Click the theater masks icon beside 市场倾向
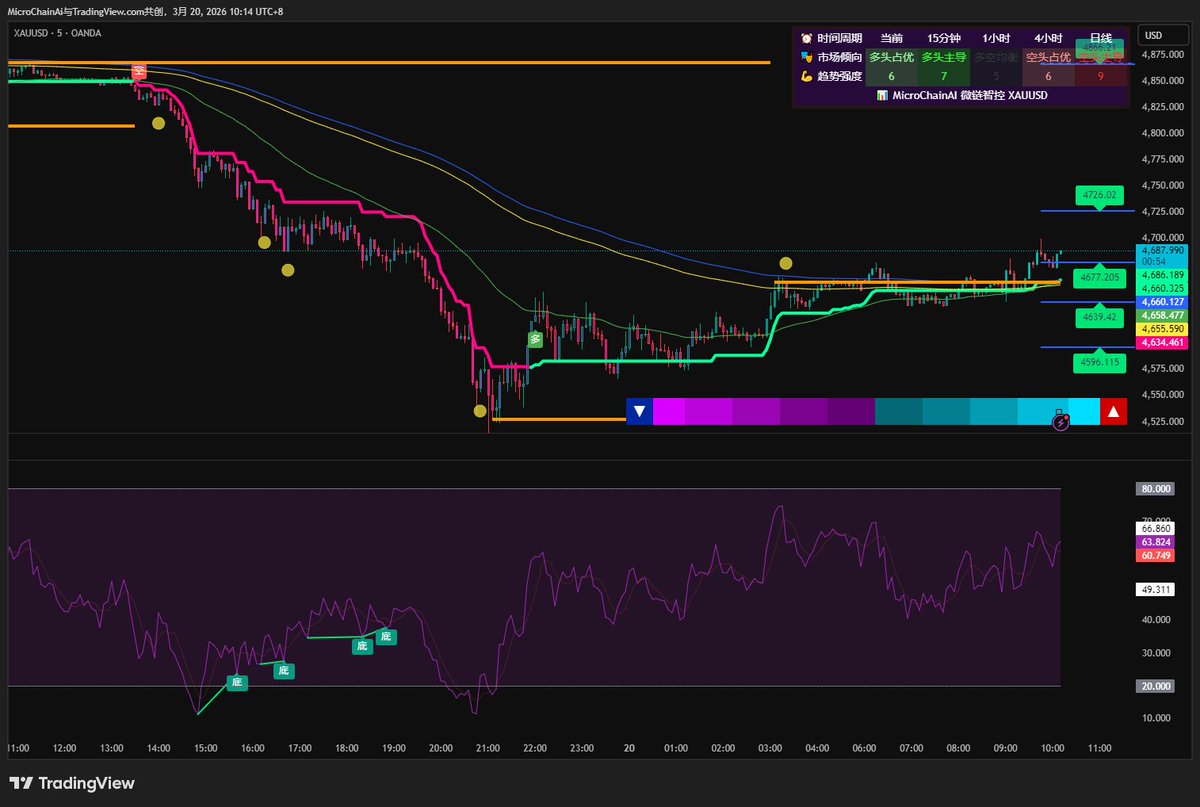Viewport: 1200px width, 807px height. pos(806,57)
